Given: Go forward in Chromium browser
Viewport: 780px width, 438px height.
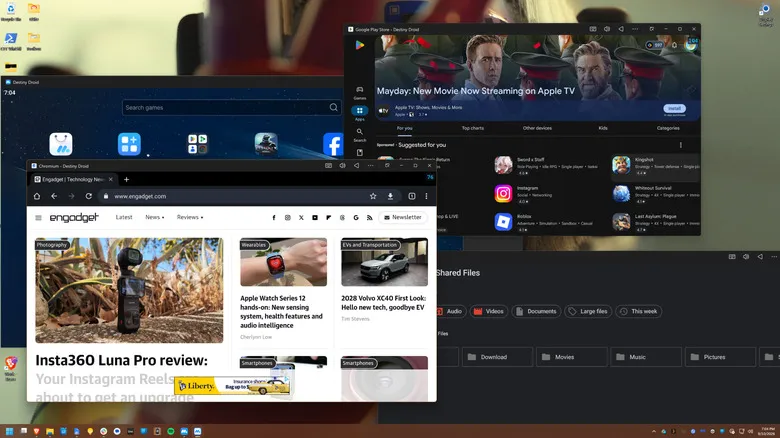Looking at the screenshot, I should click(71, 196).
